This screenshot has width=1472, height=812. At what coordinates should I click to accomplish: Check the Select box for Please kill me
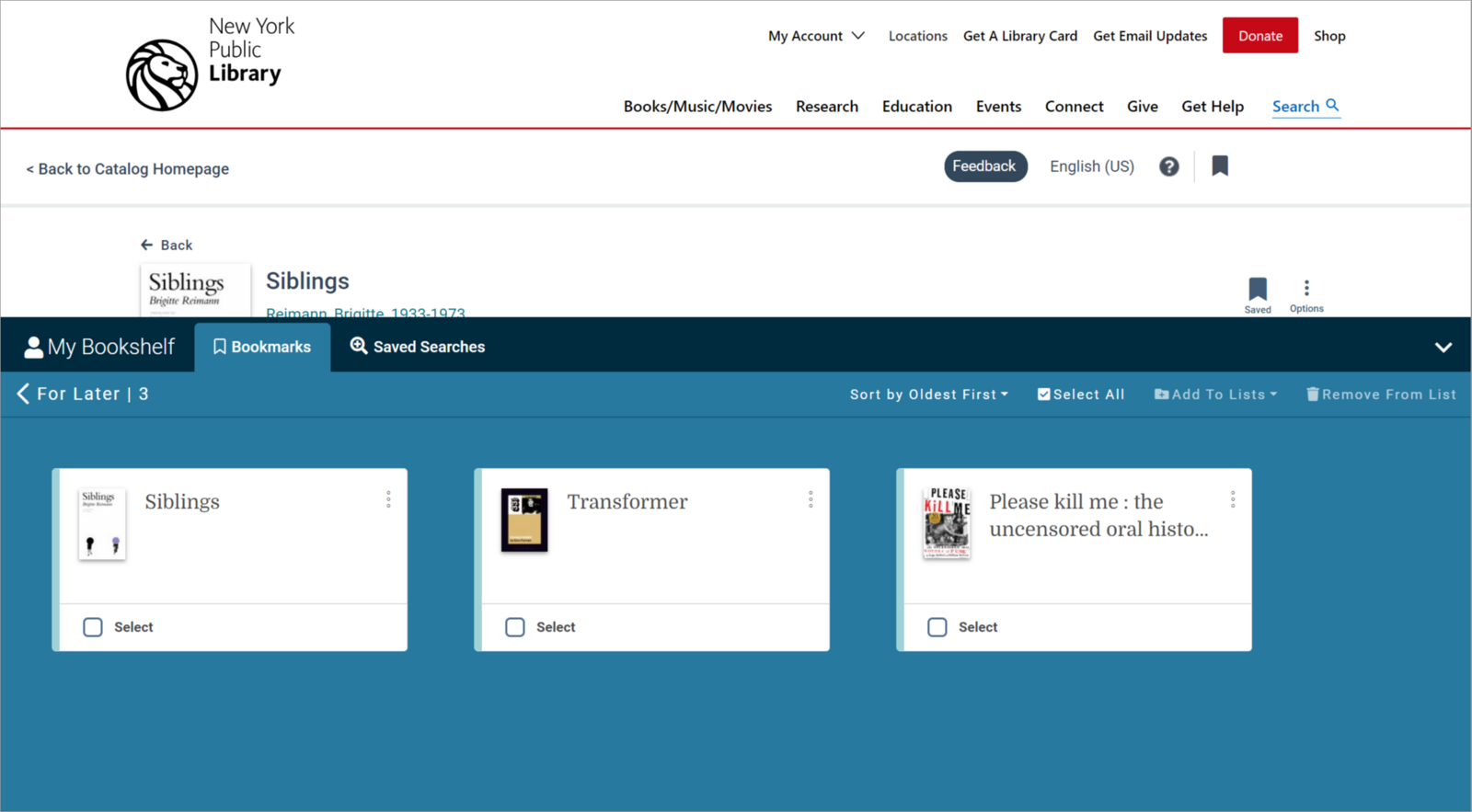click(x=937, y=627)
